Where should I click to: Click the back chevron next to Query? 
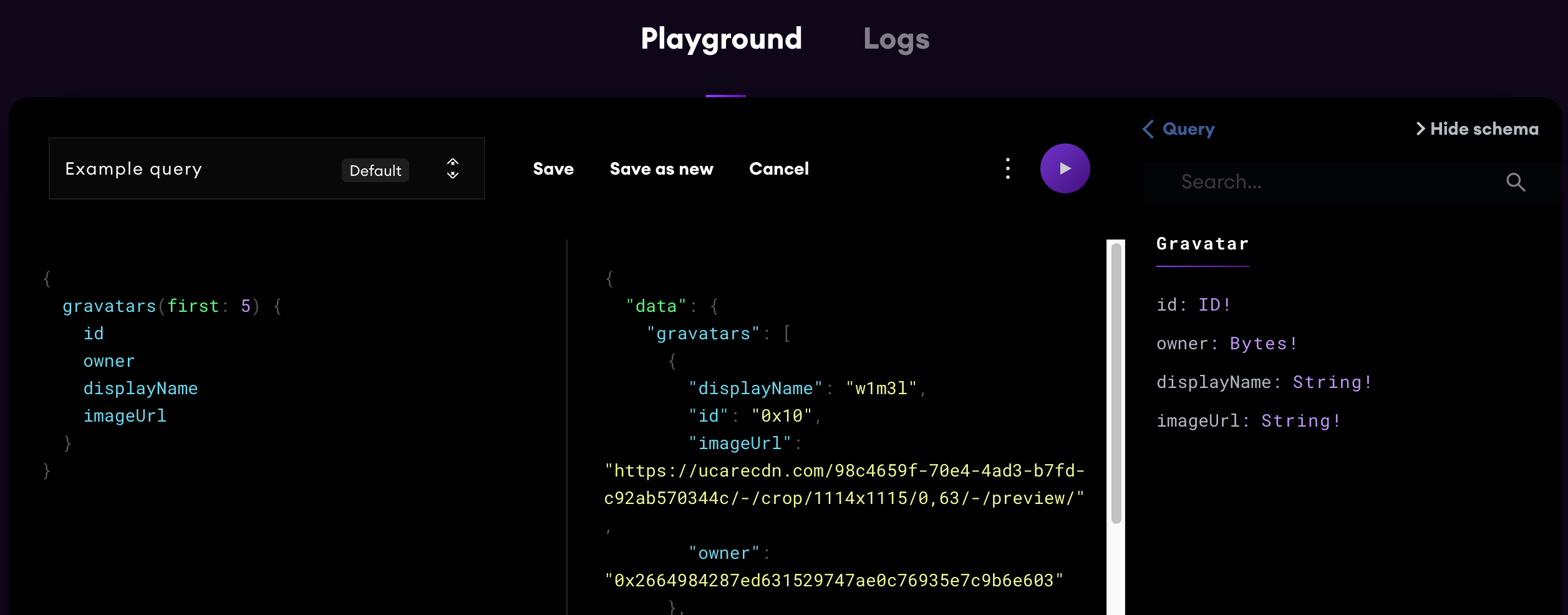(1148, 129)
